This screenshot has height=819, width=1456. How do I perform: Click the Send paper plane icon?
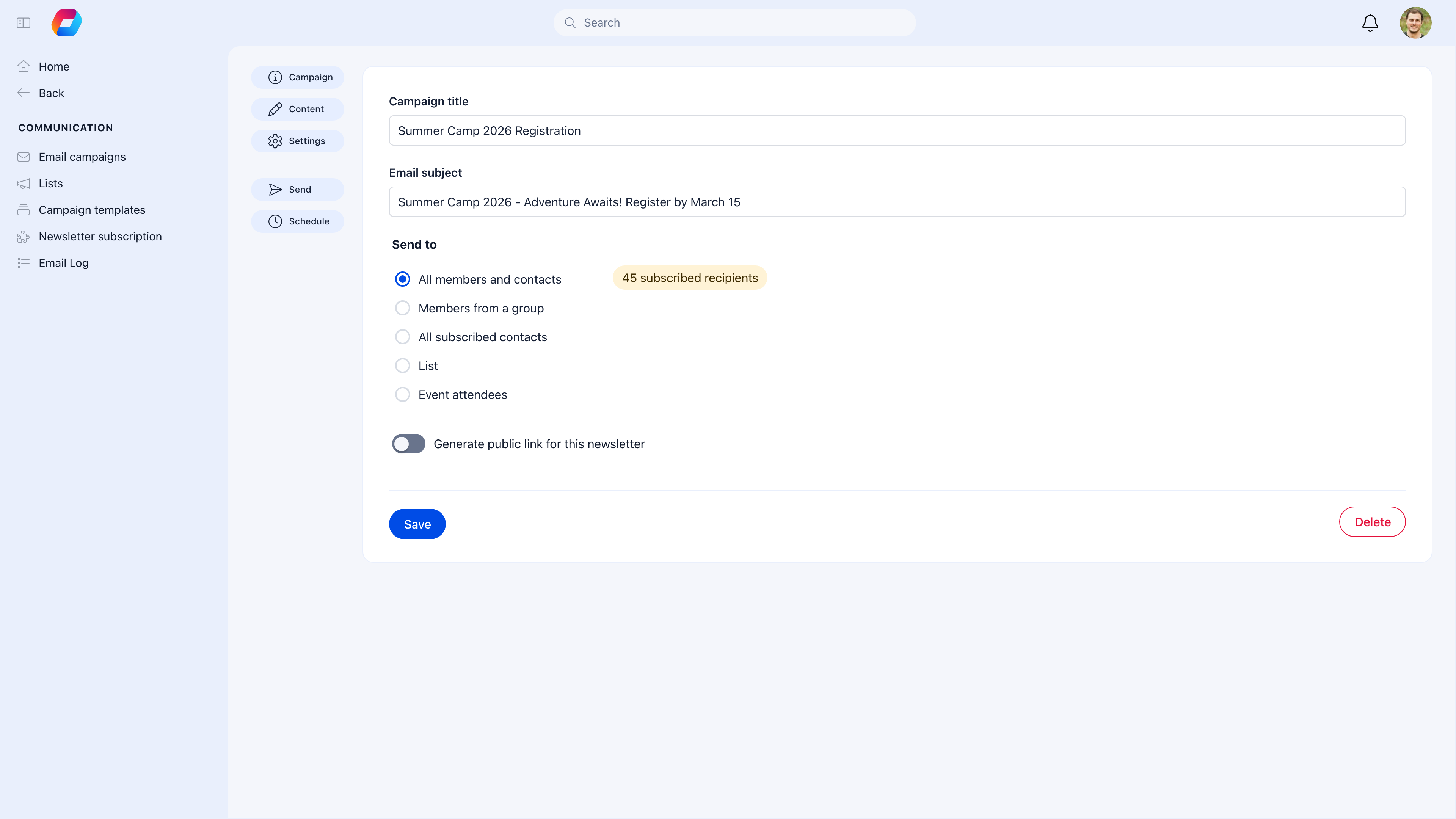(275, 189)
